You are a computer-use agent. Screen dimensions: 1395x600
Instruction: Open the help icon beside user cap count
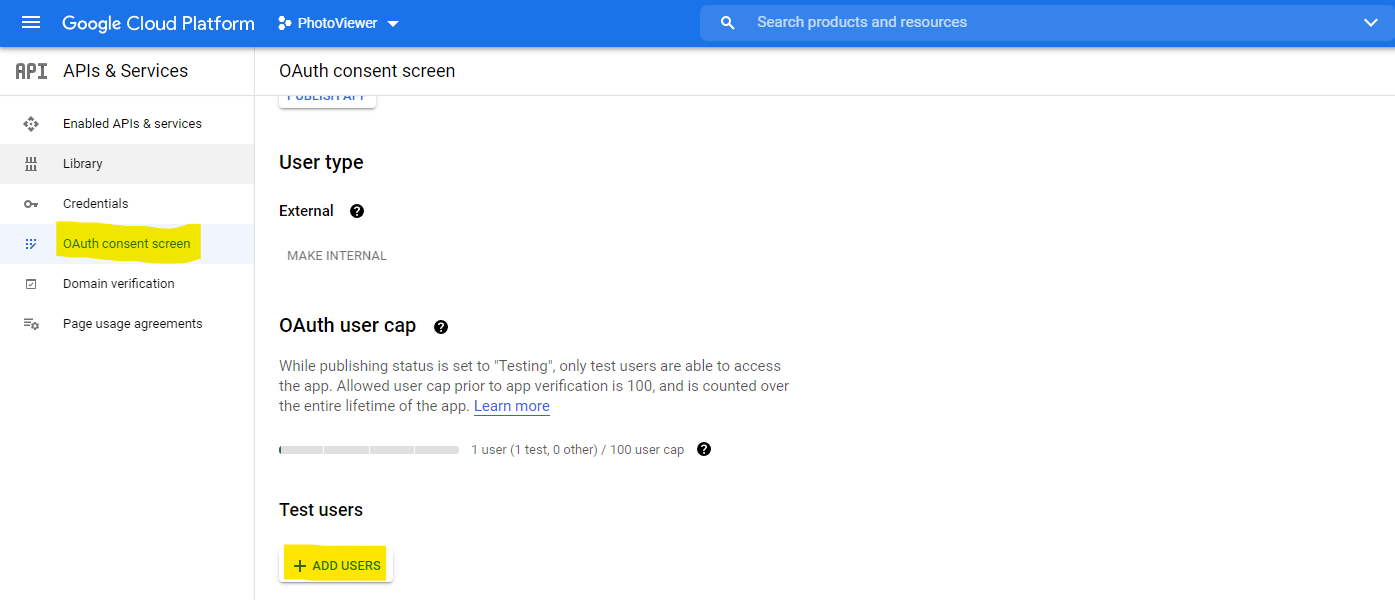[x=704, y=449]
